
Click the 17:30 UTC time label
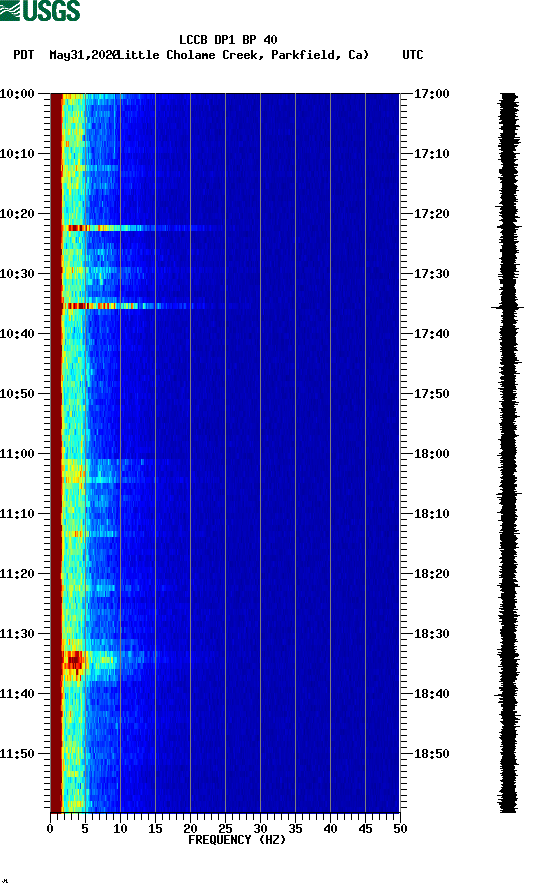(x=431, y=274)
